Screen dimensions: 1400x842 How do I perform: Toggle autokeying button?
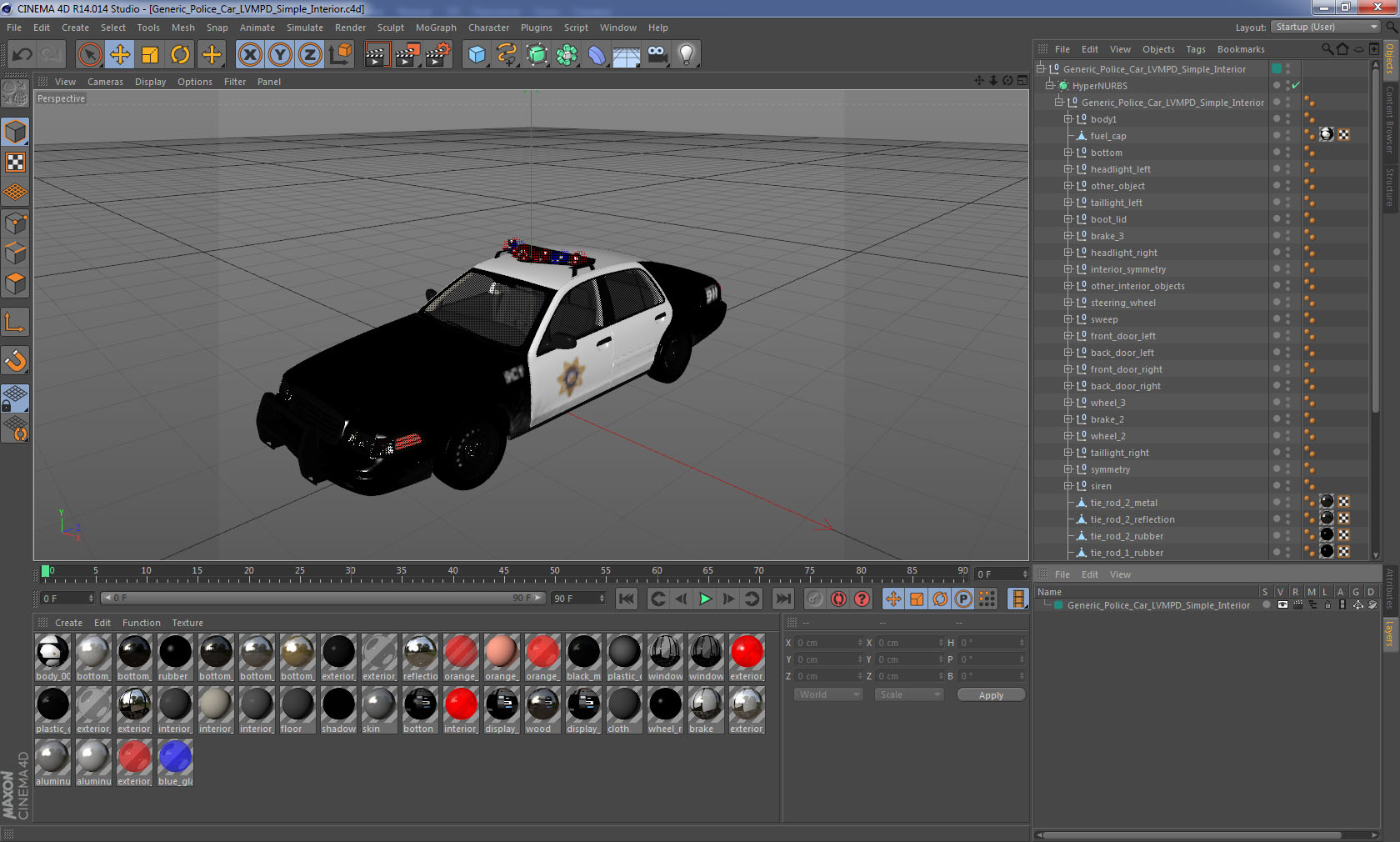[838, 599]
